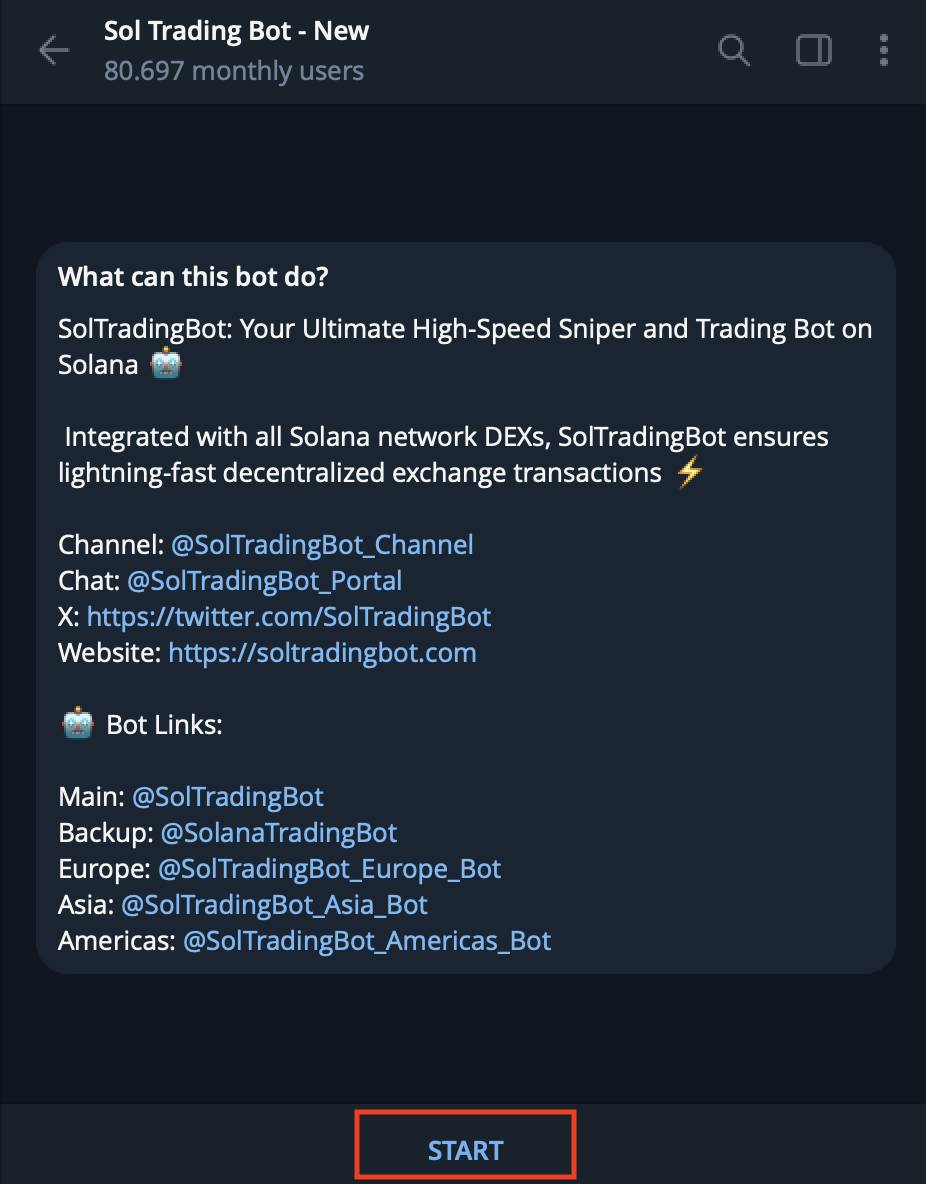Open the @SolTradingBot_Channel link
The width and height of the screenshot is (926, 1184).
click(x=323, y=544)
